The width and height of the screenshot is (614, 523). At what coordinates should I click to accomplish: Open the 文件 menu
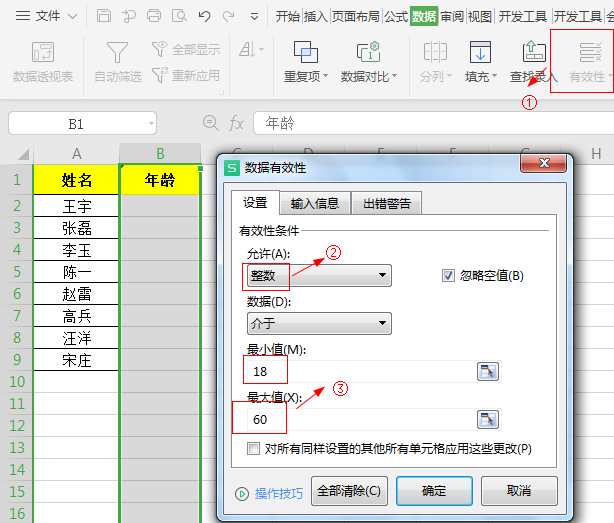coord(46,16)
